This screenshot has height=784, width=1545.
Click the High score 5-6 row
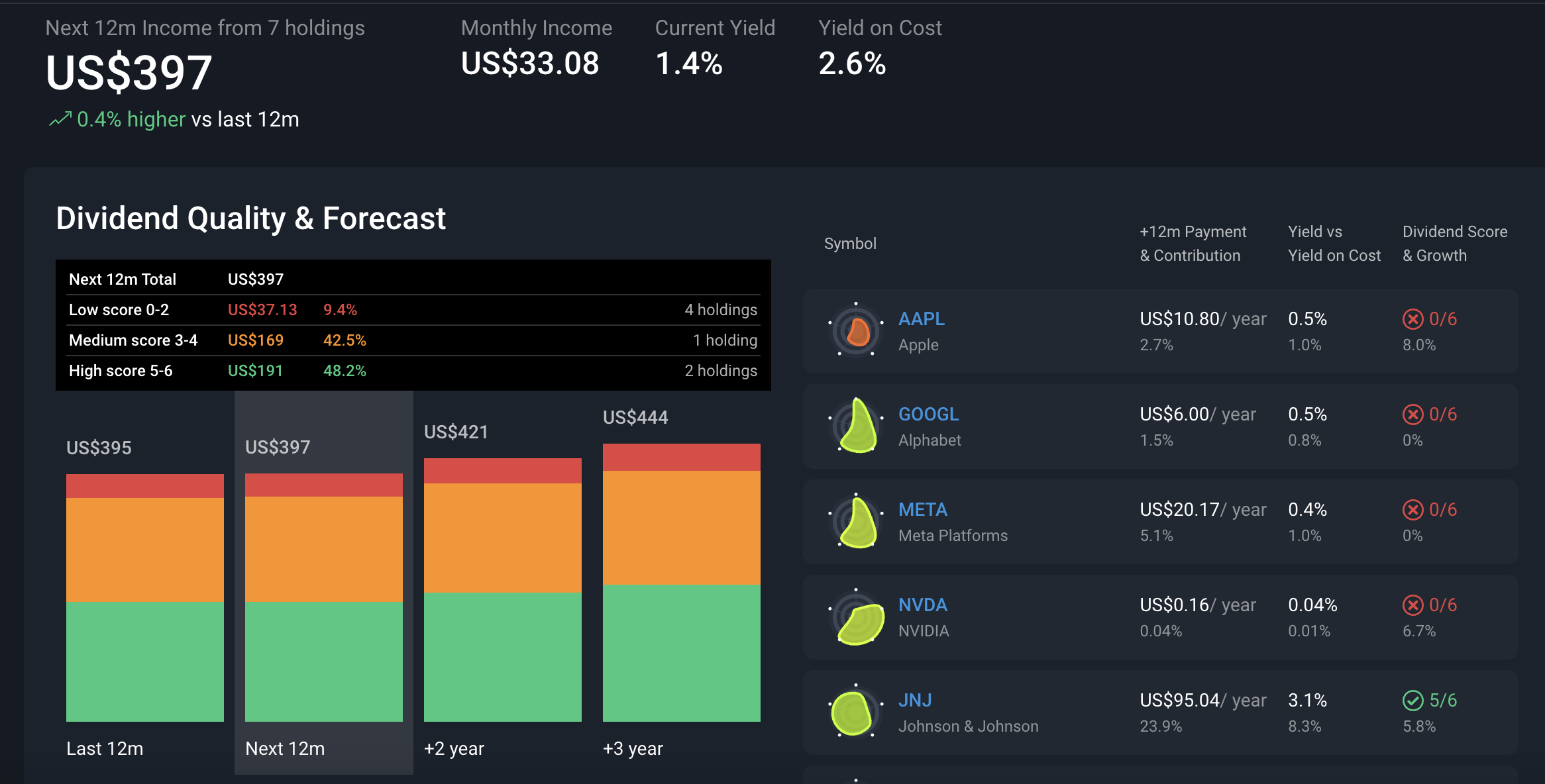pos(413,371)
